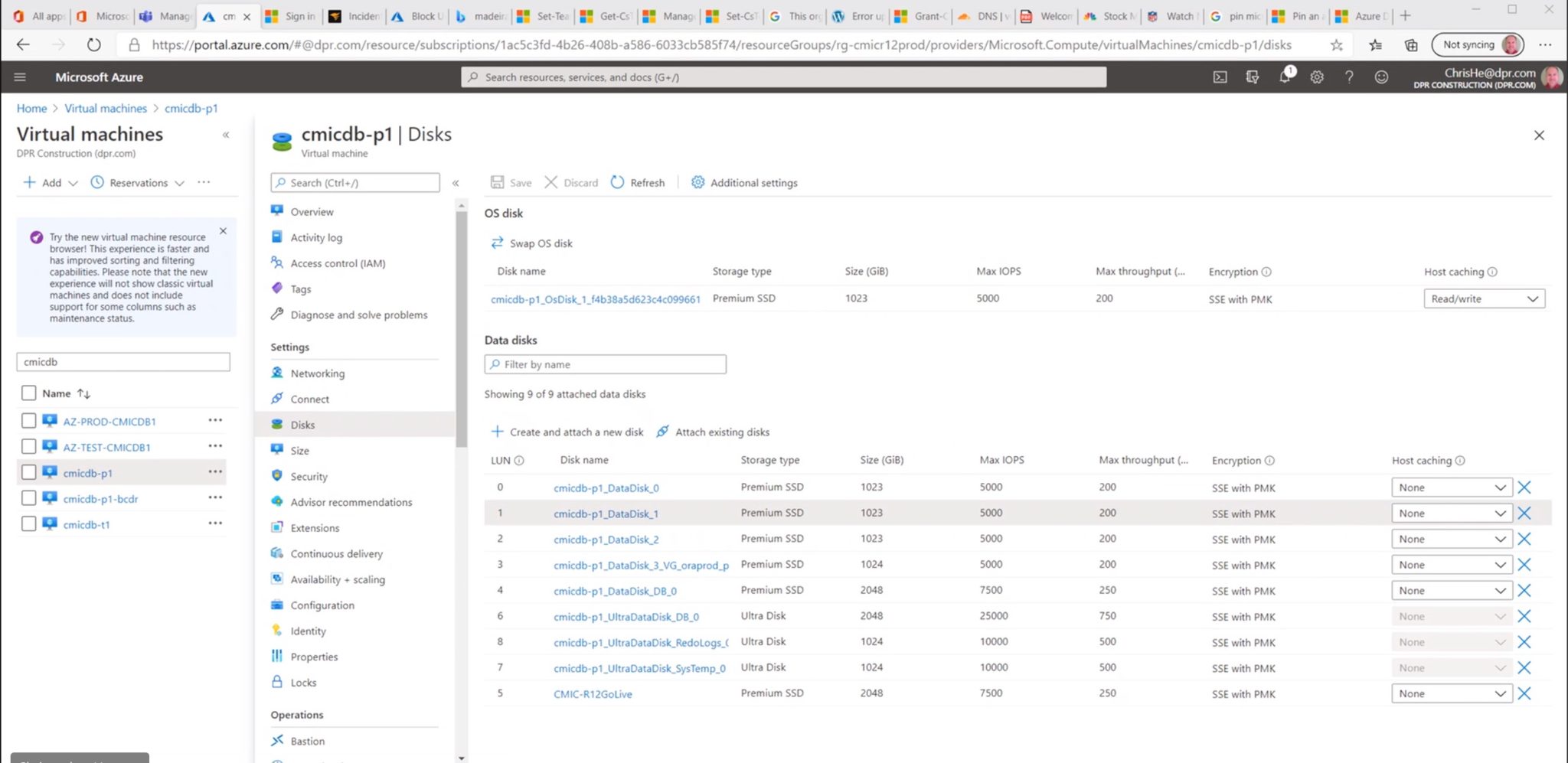Open the Feedback smiley icon
Image resolution: width=1568 pixels, height=763 pixels.
coord(1381,77)
